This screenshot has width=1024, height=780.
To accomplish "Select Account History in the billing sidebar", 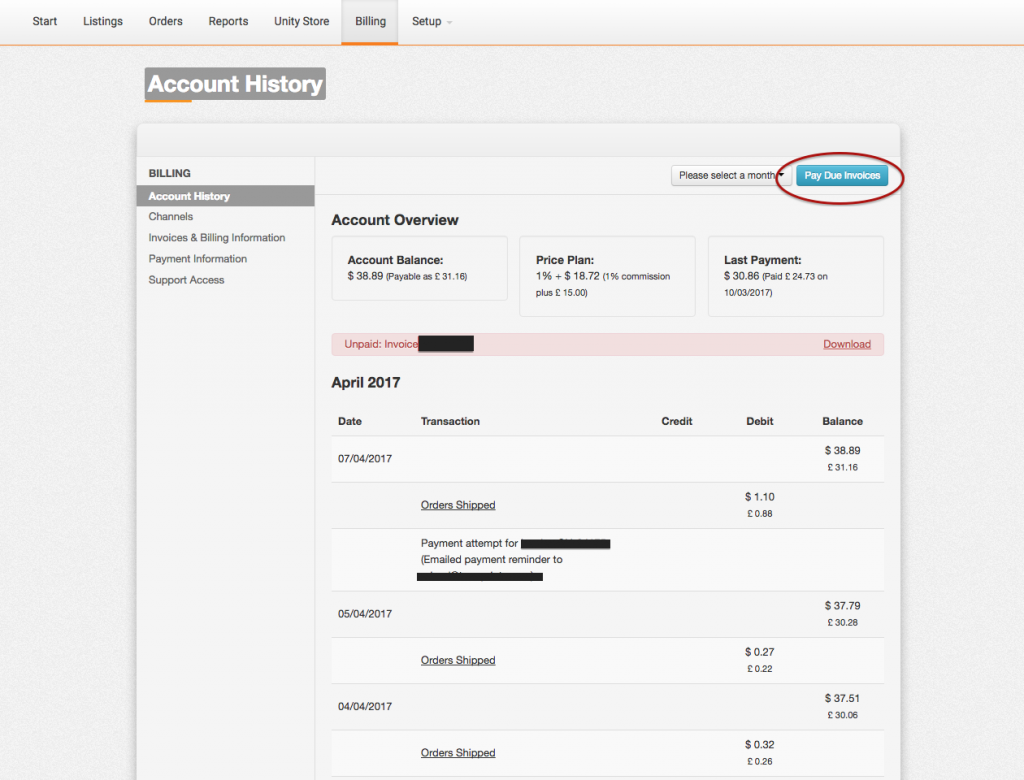I will [189, 196].
